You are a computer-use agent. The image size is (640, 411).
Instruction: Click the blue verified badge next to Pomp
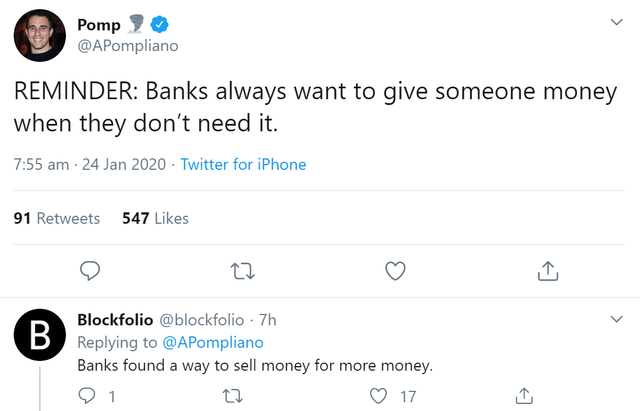(159, 24)
